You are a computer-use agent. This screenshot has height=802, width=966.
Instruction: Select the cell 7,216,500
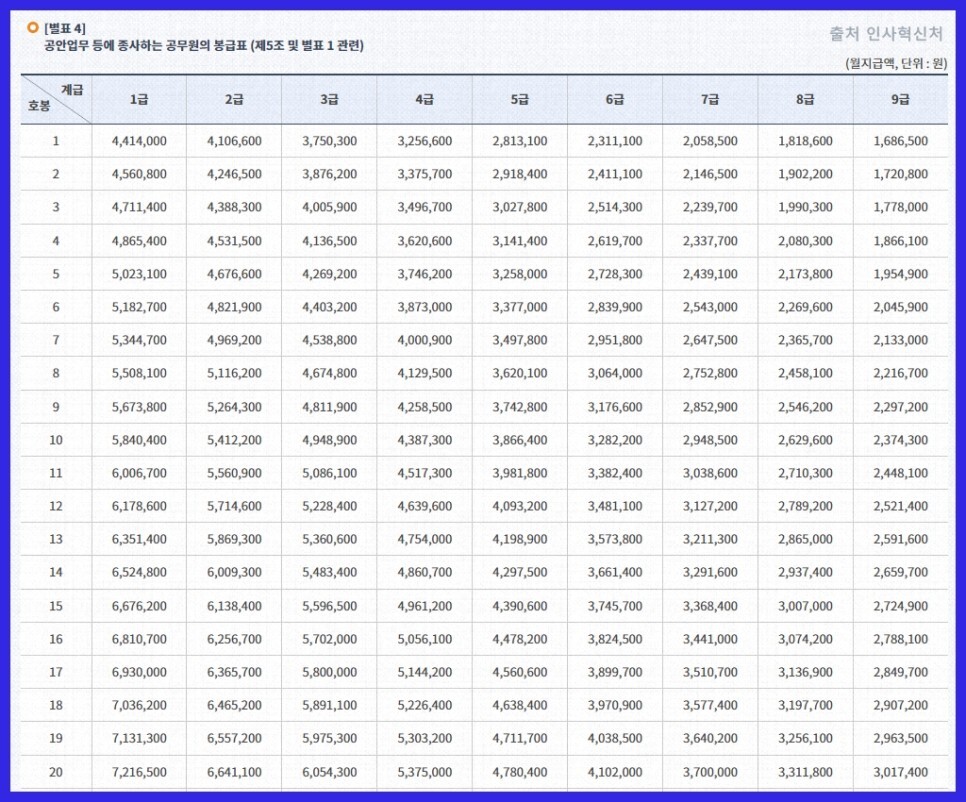coord(139,772)
